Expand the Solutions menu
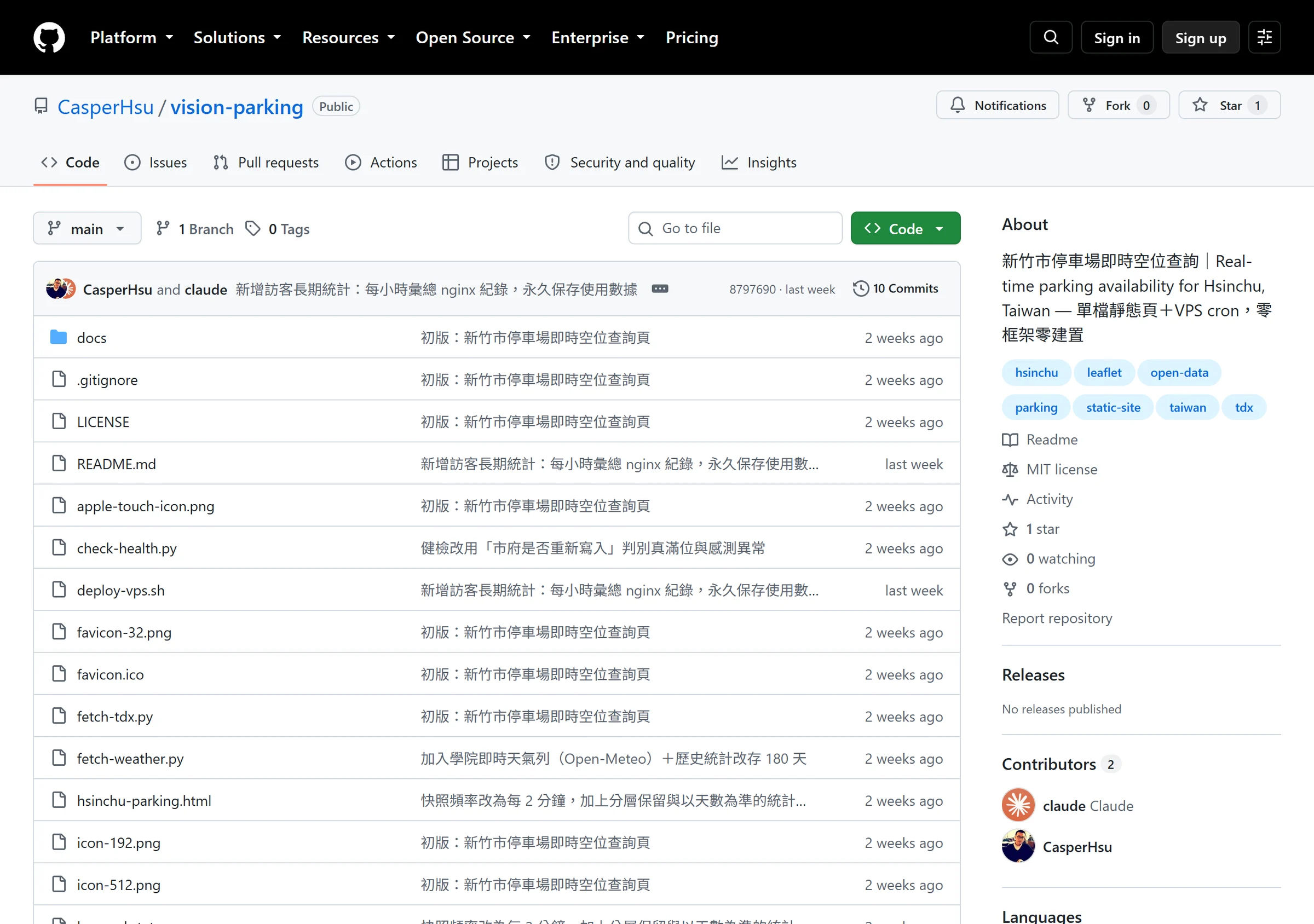The image size is (1314, 924). [238, 38]
